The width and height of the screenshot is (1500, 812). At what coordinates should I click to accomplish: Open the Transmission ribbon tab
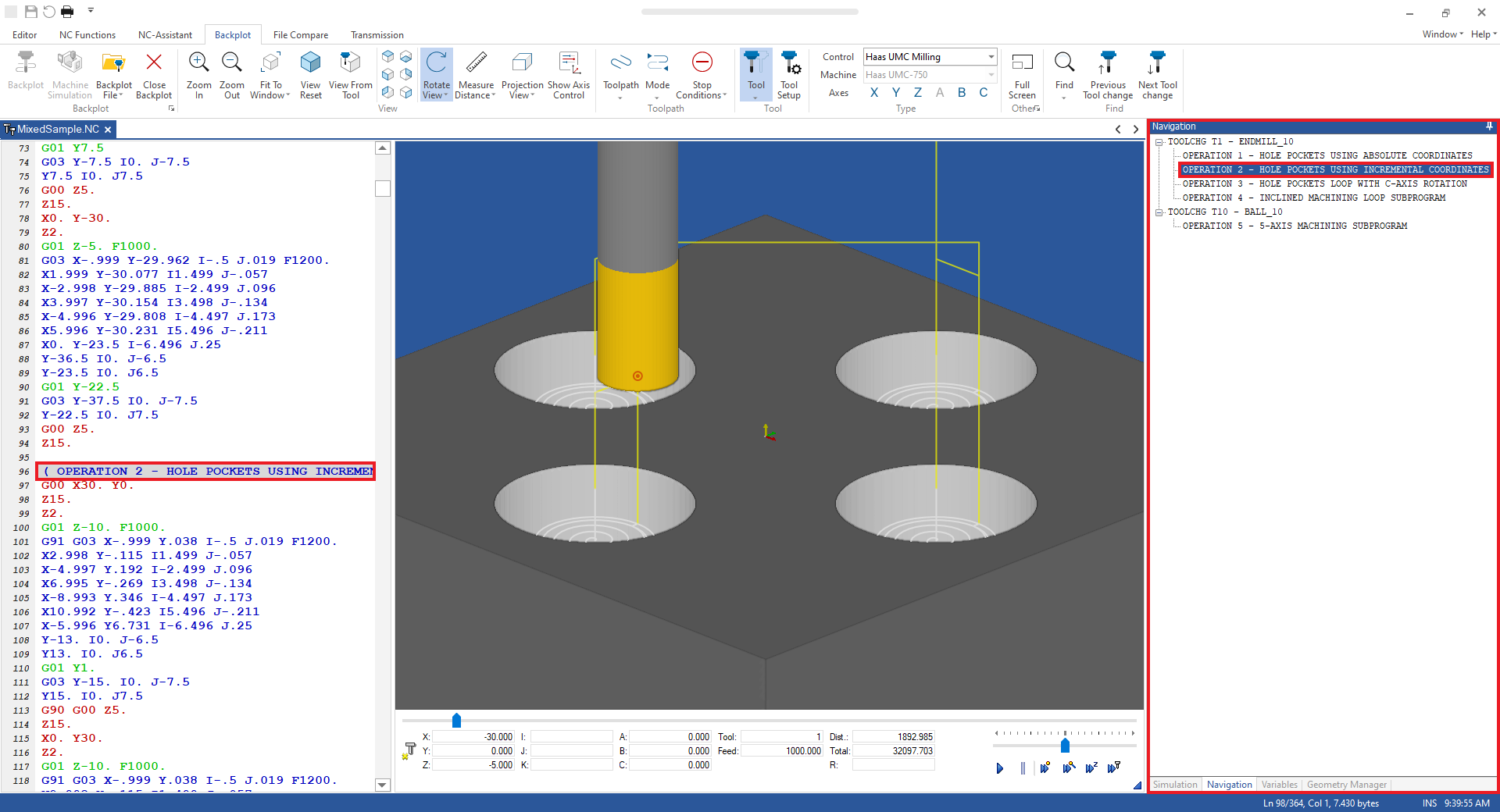tap(377, 35)
